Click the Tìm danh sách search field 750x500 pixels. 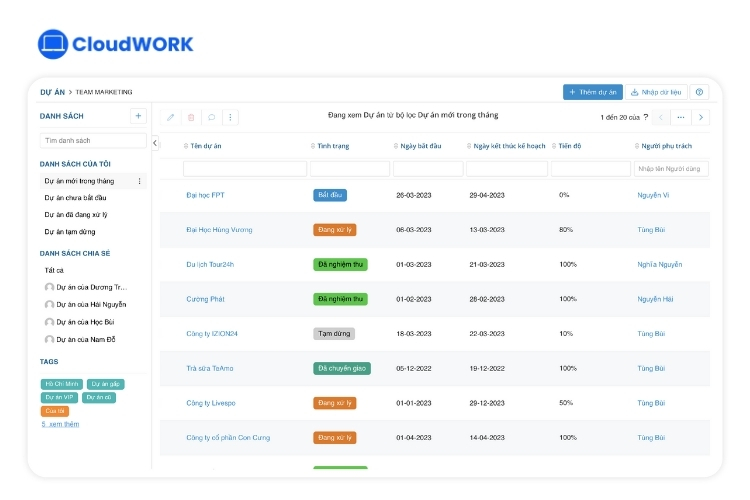click(x=93, y=141)
